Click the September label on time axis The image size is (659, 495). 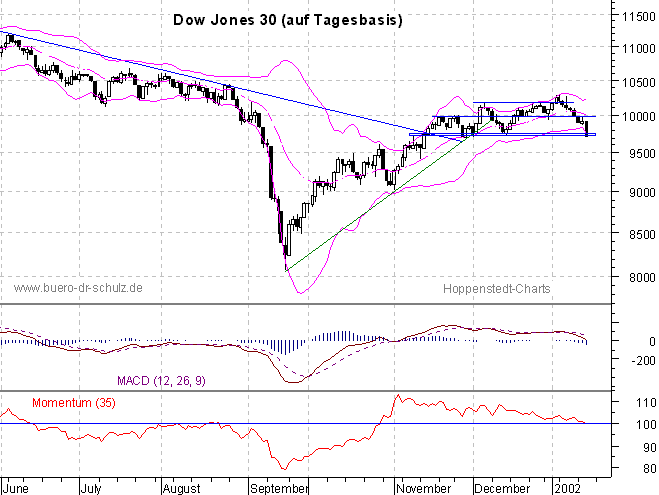tap(279, 489)
